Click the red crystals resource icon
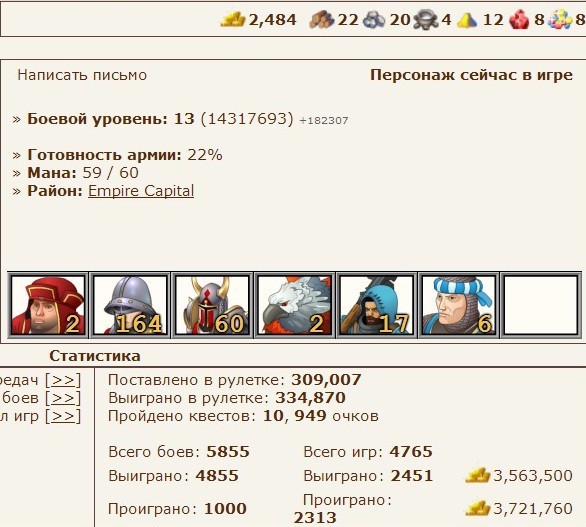 pyautogui.click(x=519, y=20)
